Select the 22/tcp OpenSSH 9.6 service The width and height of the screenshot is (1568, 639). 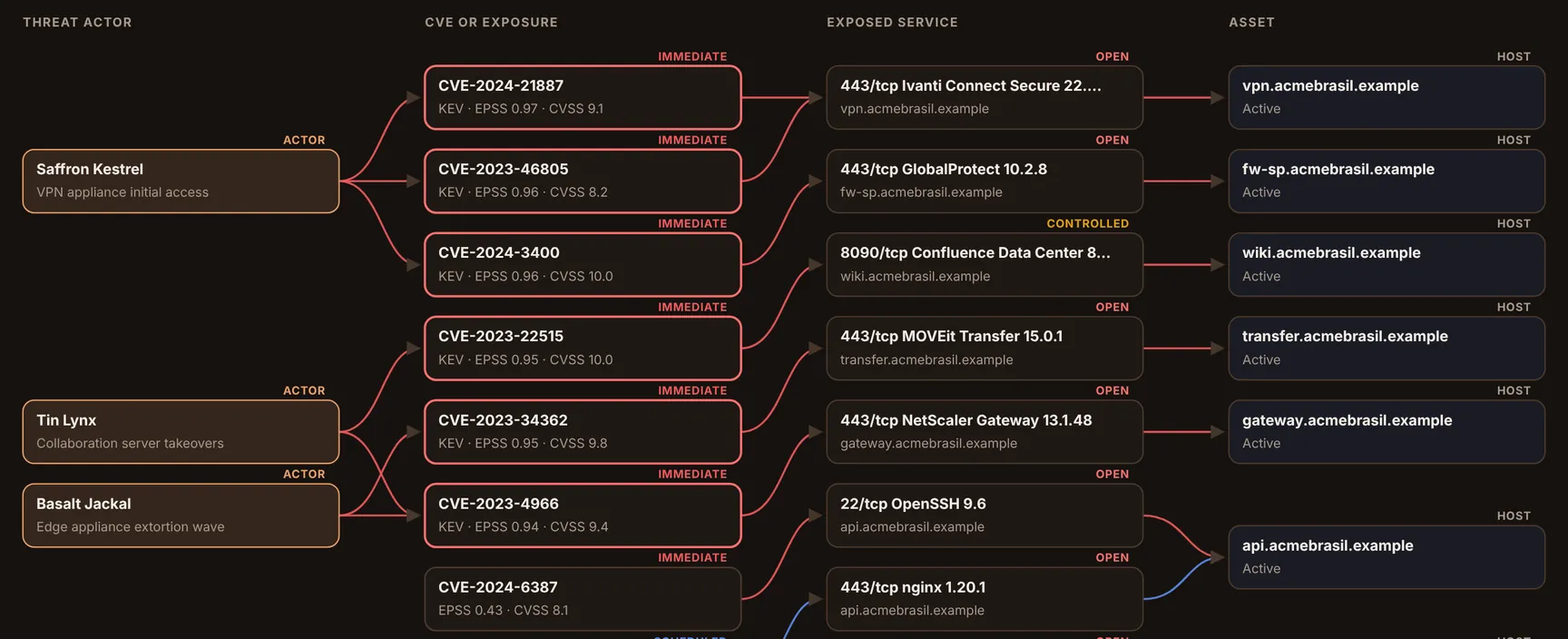pyautogui.click(x=985, y=516)
